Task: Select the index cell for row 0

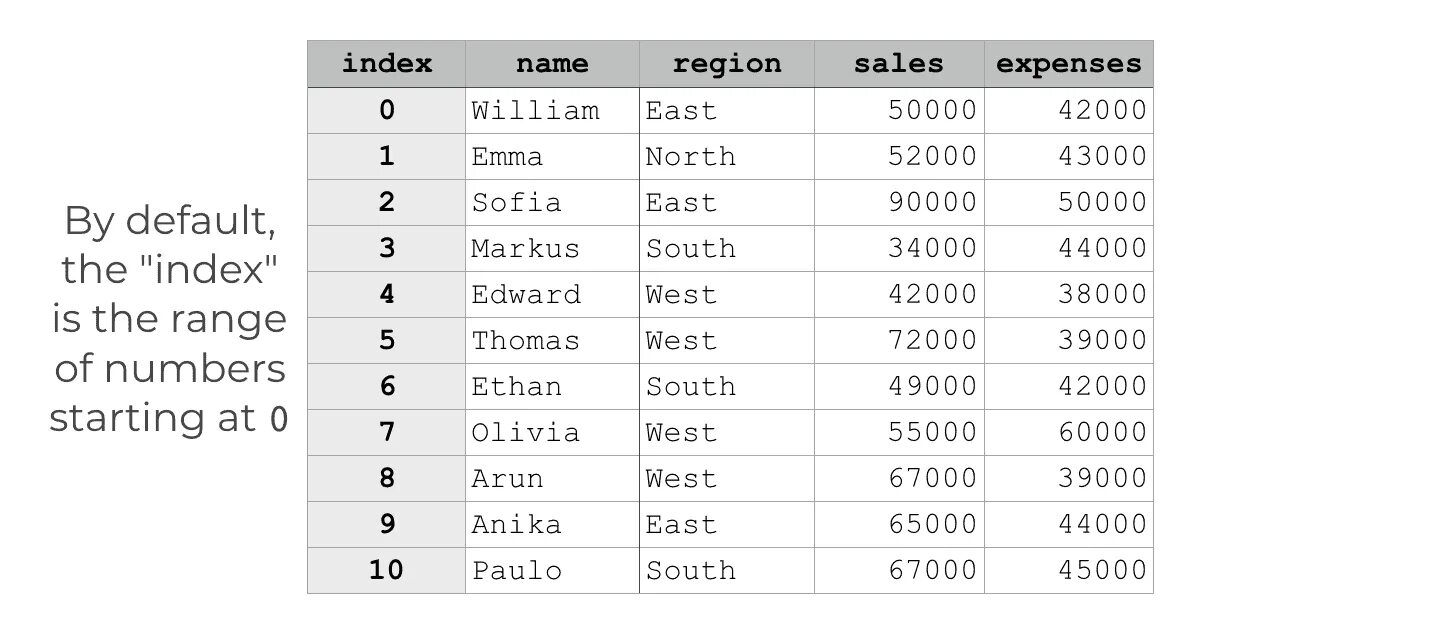Action: pos(386,110)
